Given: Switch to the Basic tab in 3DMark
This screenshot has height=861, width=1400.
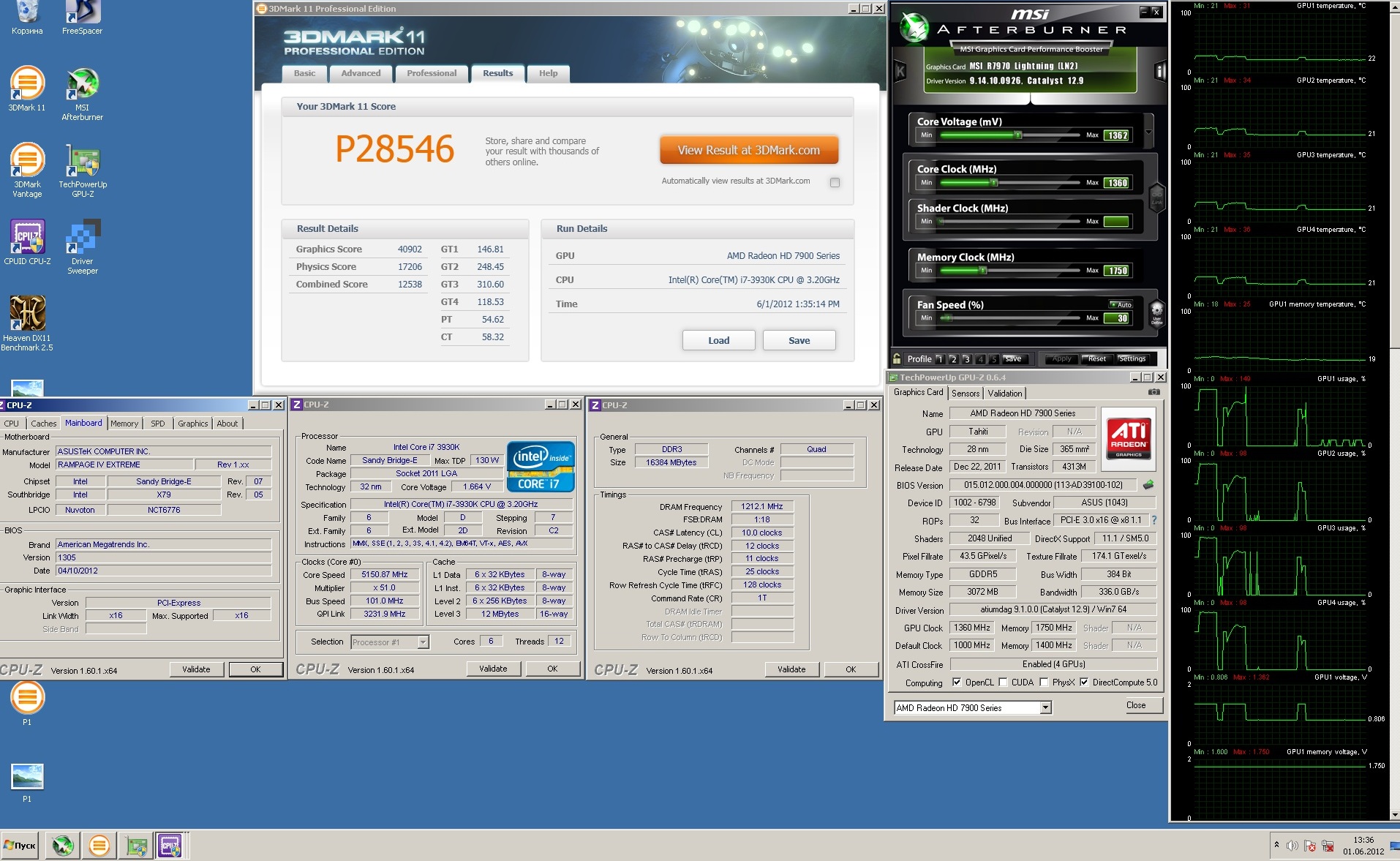Looking at the screenshot, I should point(304,73).
